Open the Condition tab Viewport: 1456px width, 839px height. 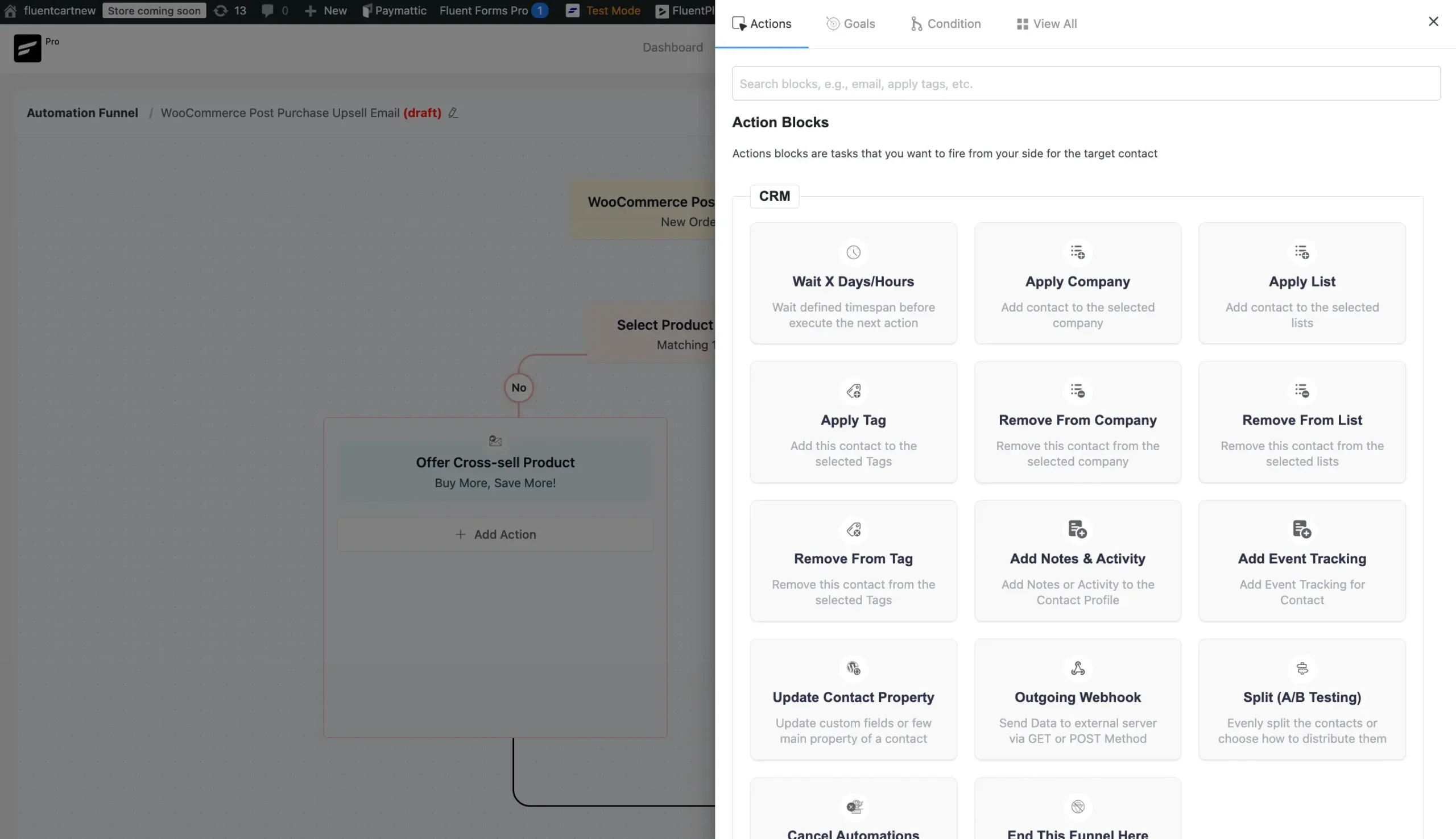coord(945,24)
